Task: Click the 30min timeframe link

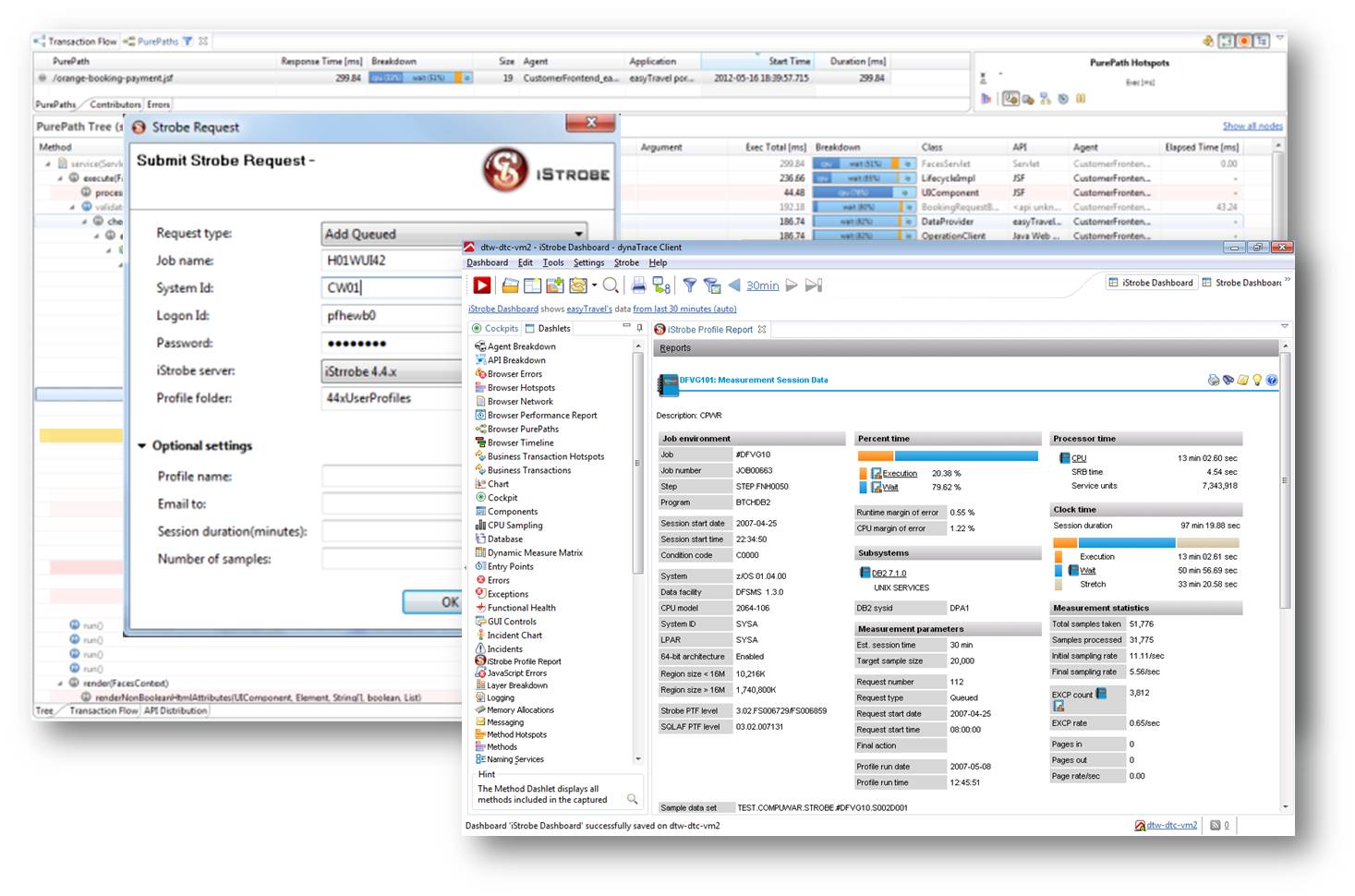Action: click(x=762, y=285)
